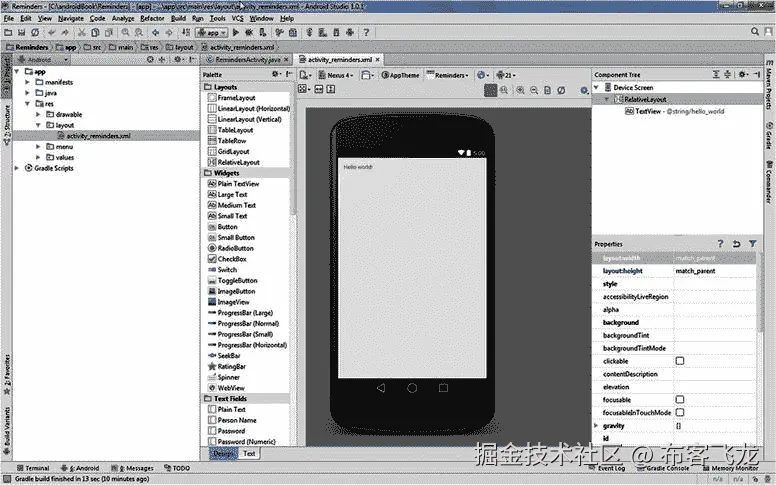
Task: Click the Find magnifier icon in toolbar
Action: click(125, 33)
